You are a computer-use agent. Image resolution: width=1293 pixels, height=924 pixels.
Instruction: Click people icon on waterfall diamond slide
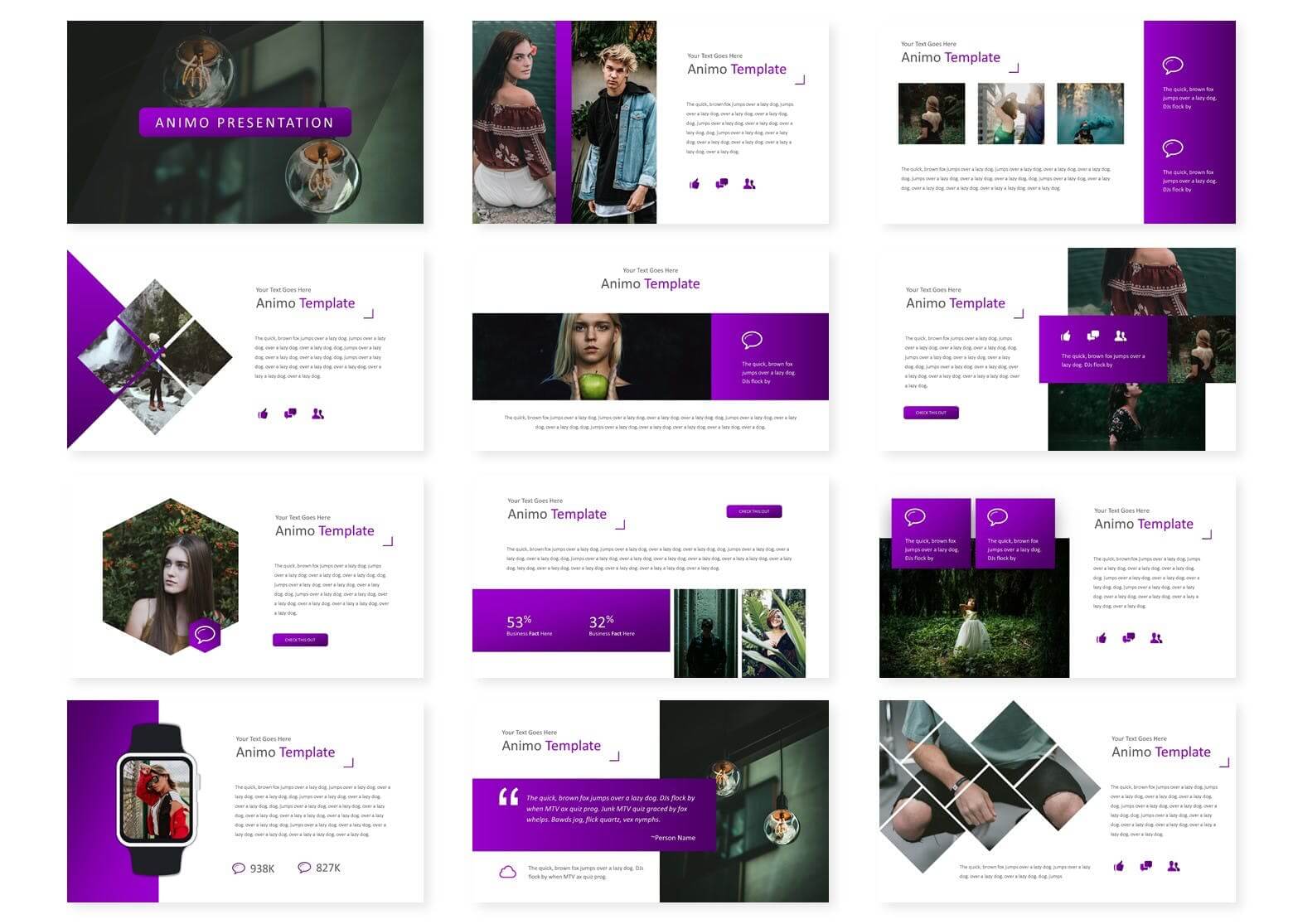point(317,414)
